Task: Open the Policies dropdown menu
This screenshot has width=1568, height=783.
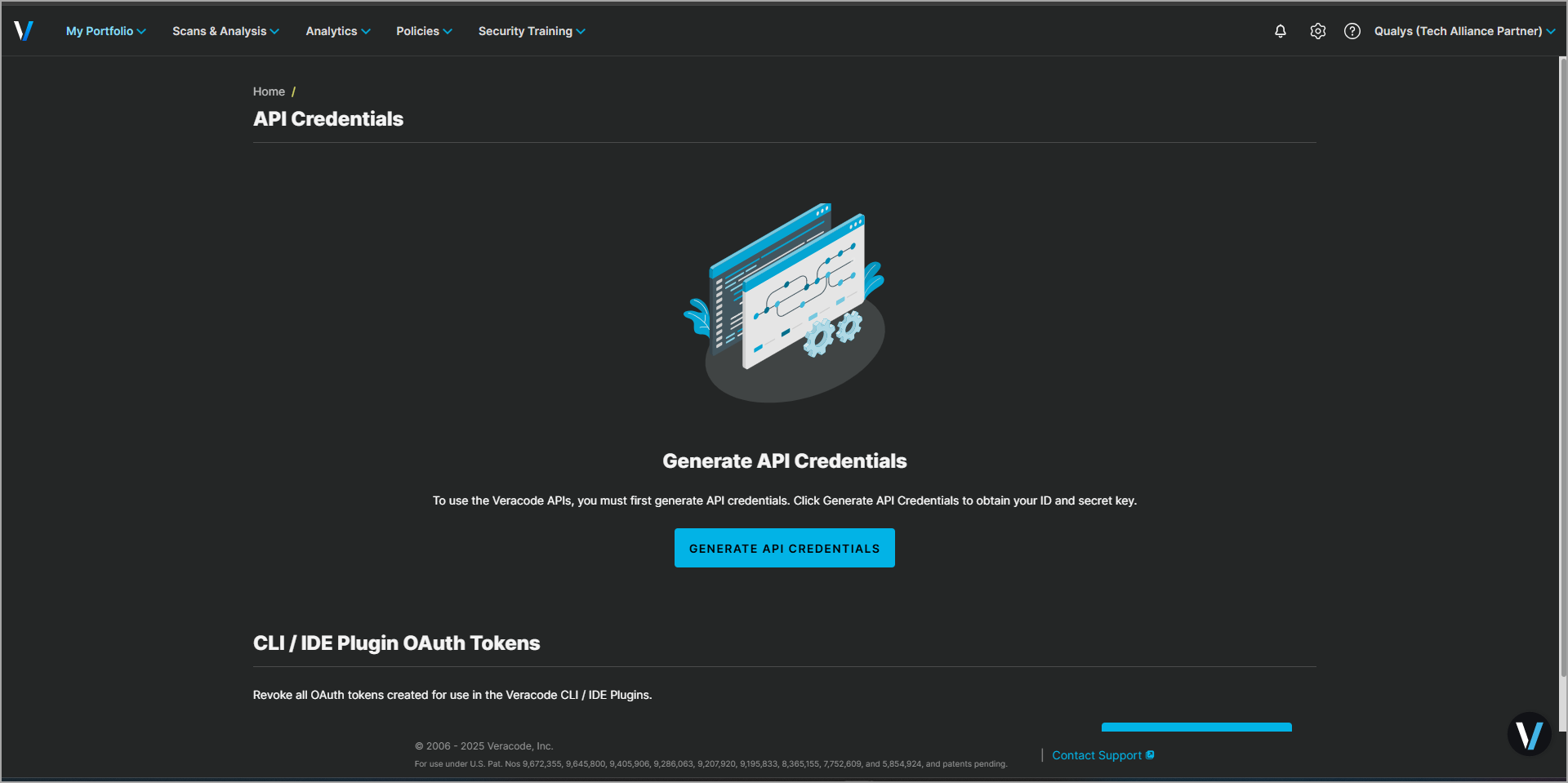Action: pos(424,31)
